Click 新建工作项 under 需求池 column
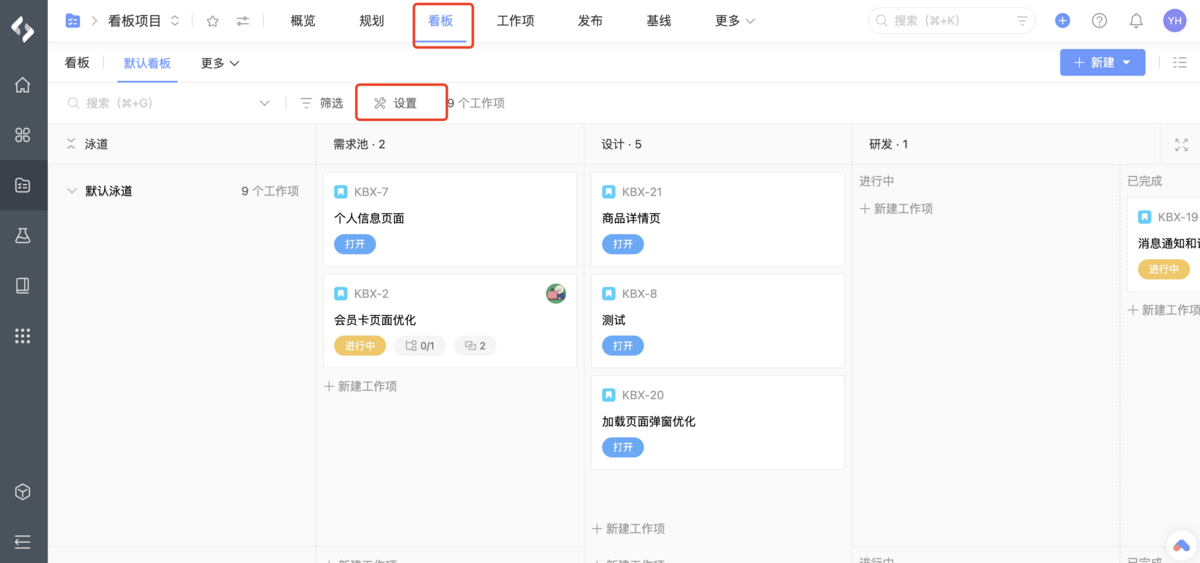The height and width of the screenshot is (563, 1200). [361, 386]
